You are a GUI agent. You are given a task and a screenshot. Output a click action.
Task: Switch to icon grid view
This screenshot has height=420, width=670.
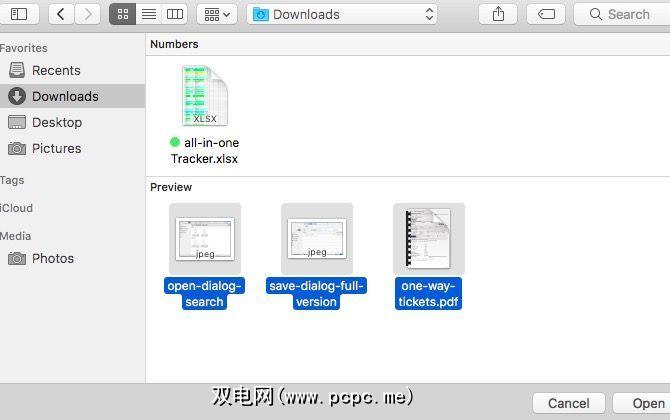tap(123, 14)
